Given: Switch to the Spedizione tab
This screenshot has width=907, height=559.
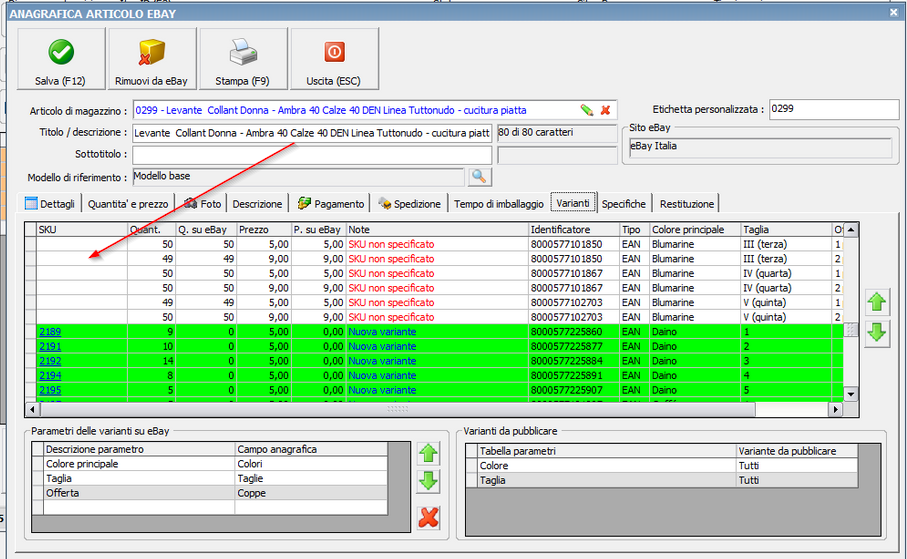Looking at the screenshot, I should click(x=410, y=204).
